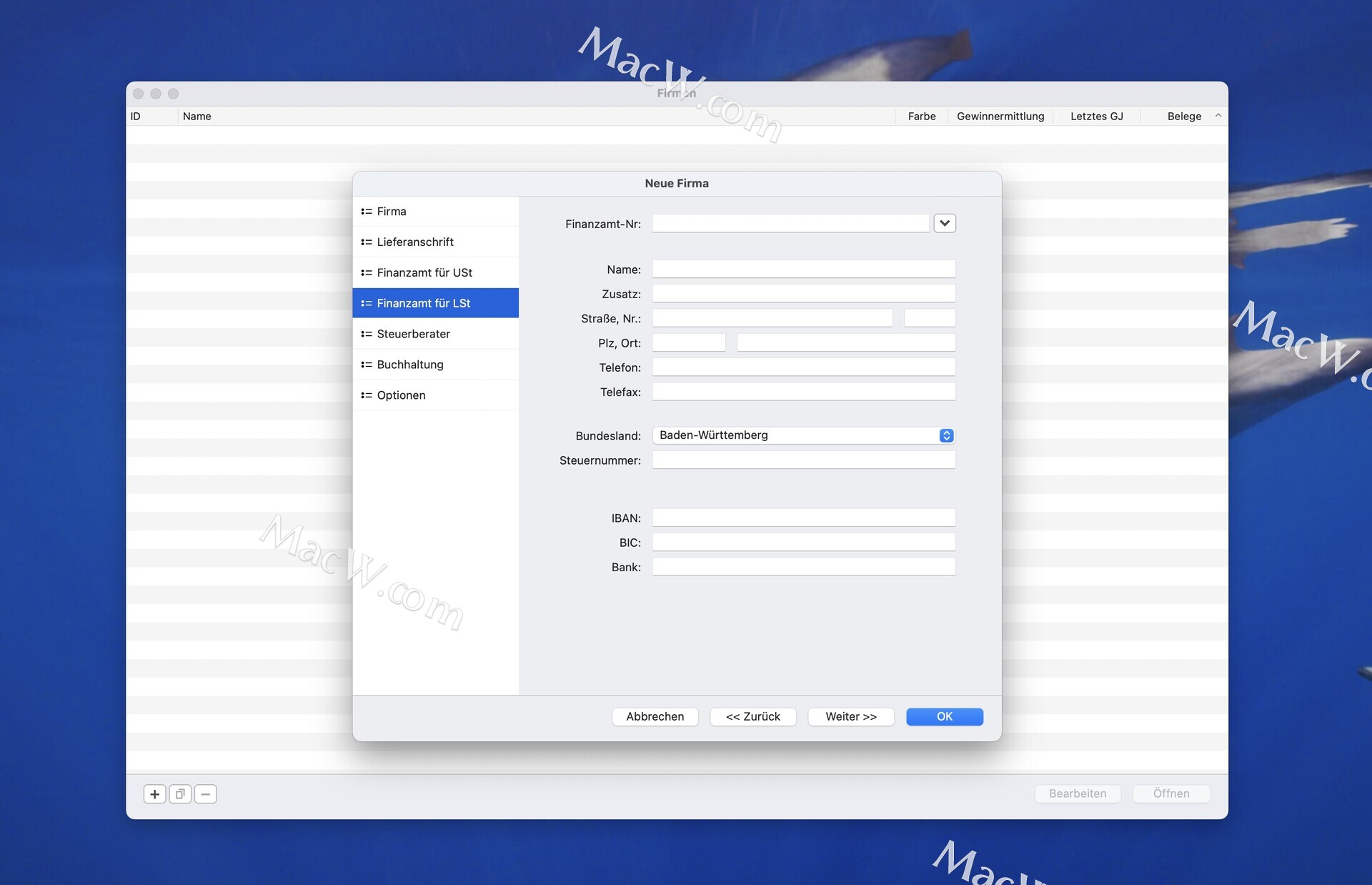
Task: Click the Farbe column header
Action: (x=922, y=116)
